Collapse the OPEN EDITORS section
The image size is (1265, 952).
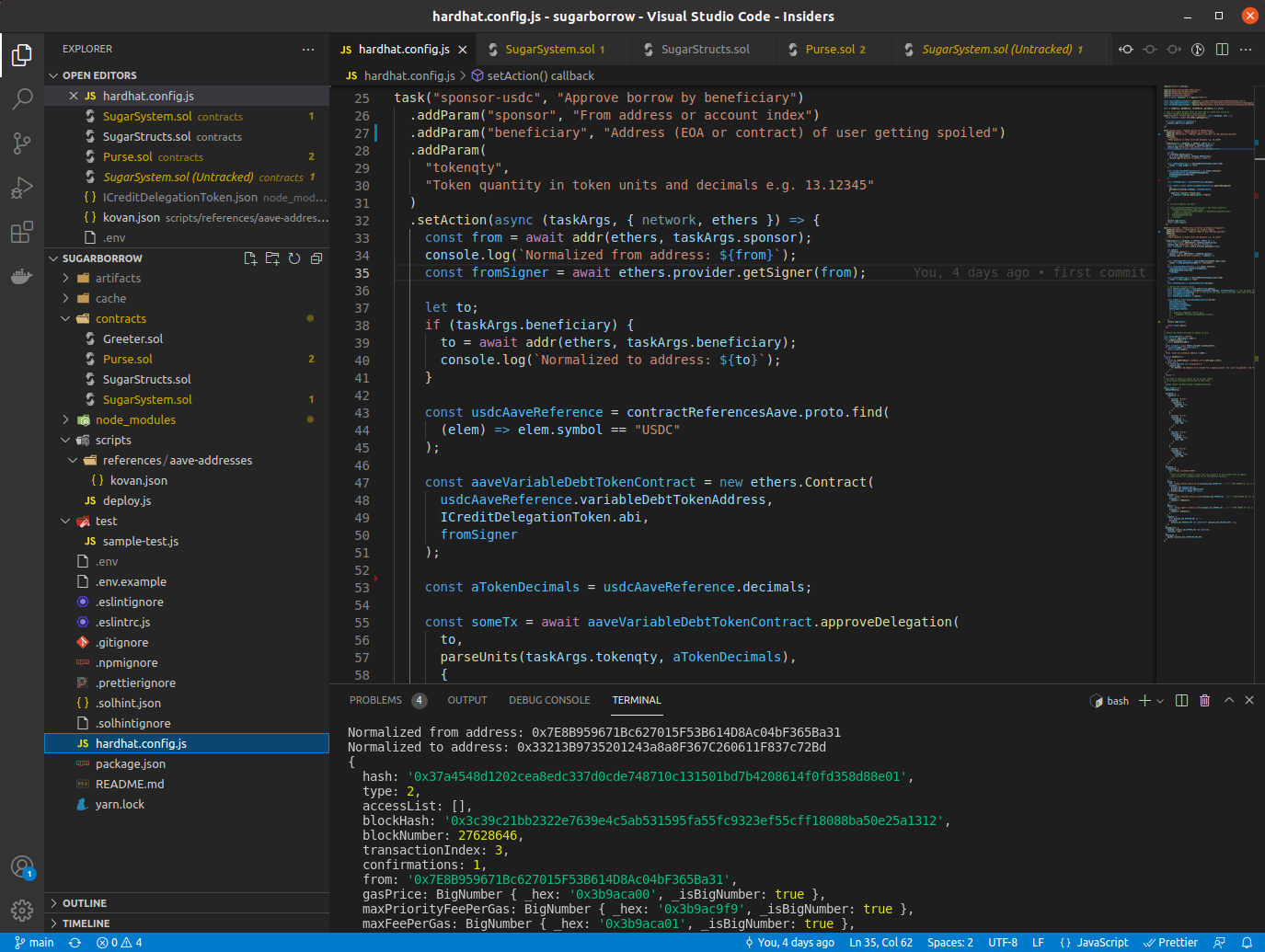[x=53, y=75]
